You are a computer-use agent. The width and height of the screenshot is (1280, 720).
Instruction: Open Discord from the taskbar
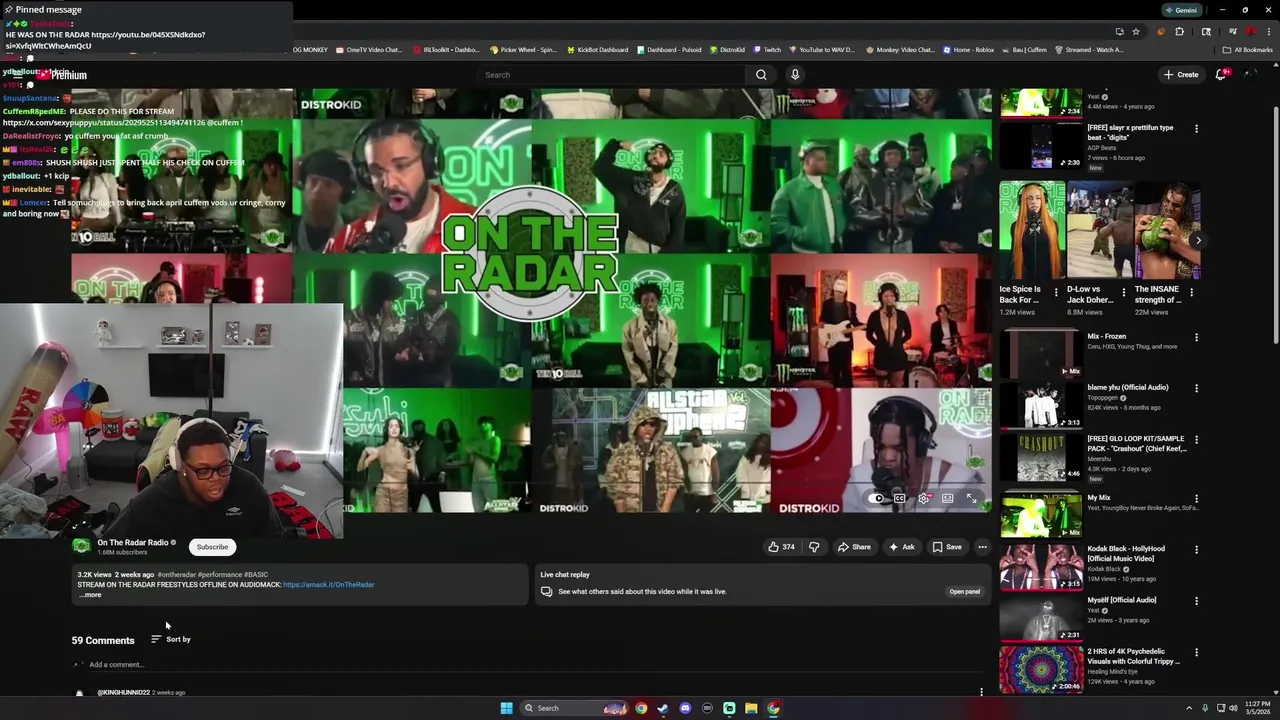tap(685, 708)
